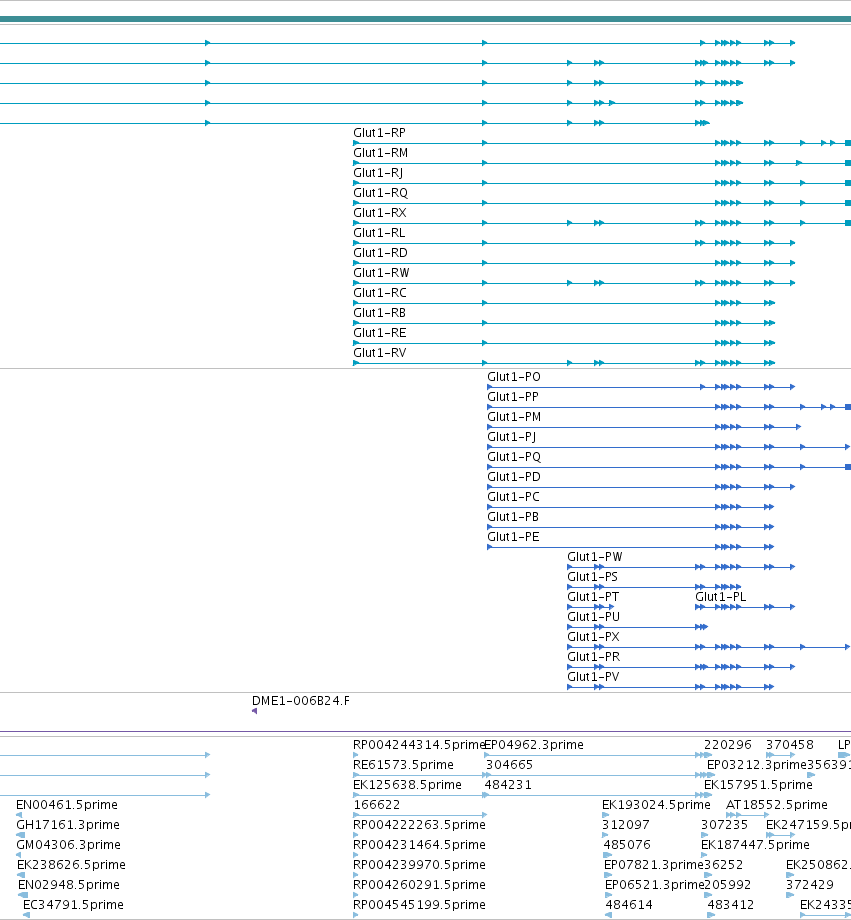Select the EK187447.5prime EST label
This screenshot has height=920, width=851.
[755, 845]
